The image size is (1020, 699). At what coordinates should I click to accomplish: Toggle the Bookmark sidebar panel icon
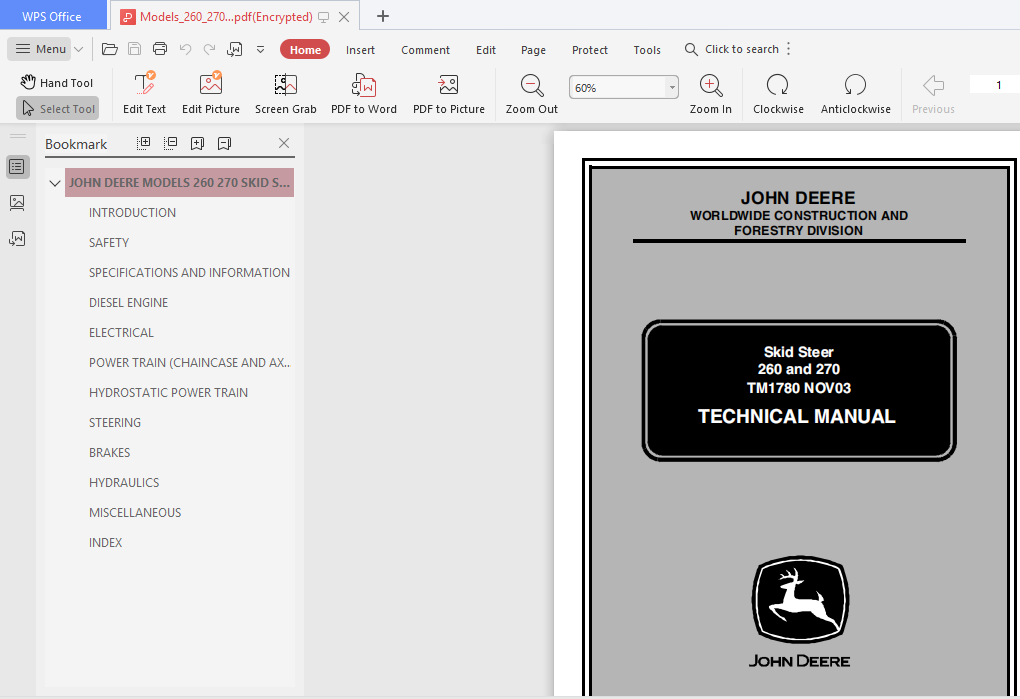[18, 167]
